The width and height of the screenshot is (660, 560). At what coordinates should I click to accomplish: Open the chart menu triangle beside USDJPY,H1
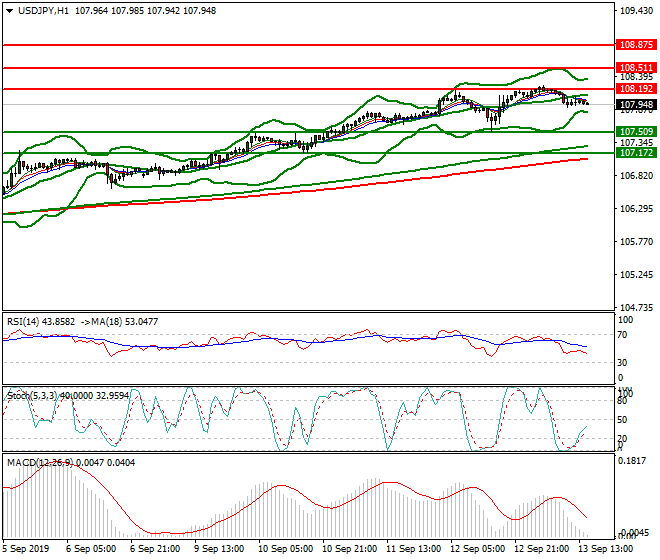[9, 11]
